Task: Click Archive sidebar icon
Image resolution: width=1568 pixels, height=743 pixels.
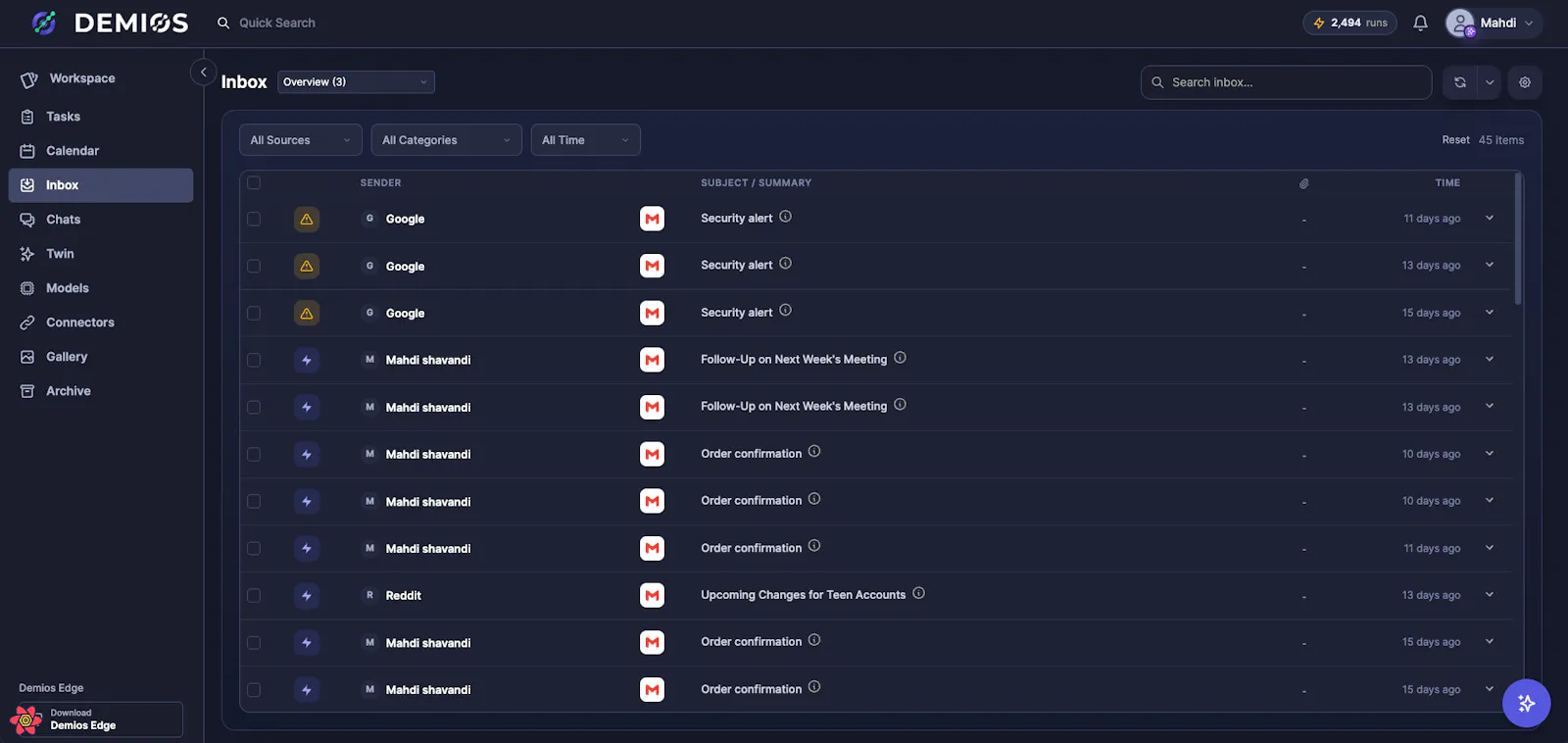Action: [x=27, y=391]
